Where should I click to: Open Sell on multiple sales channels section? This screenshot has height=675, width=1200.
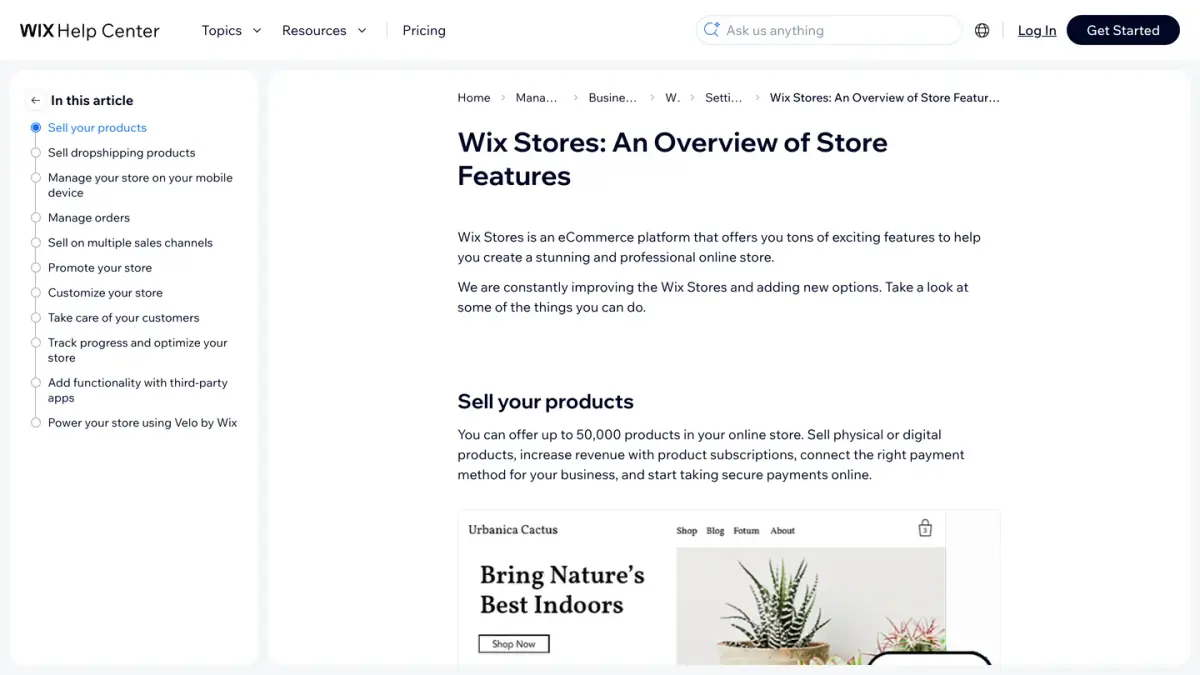[130, 243]
